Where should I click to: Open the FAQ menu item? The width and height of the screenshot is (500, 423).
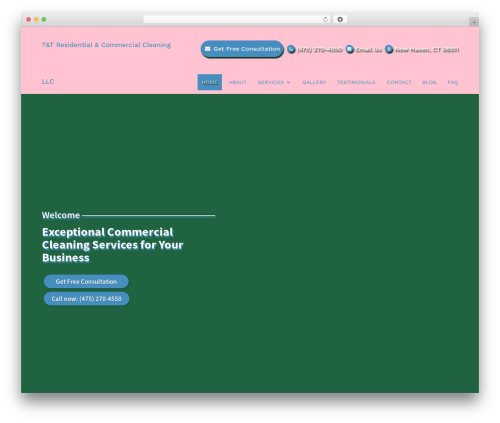453,82
